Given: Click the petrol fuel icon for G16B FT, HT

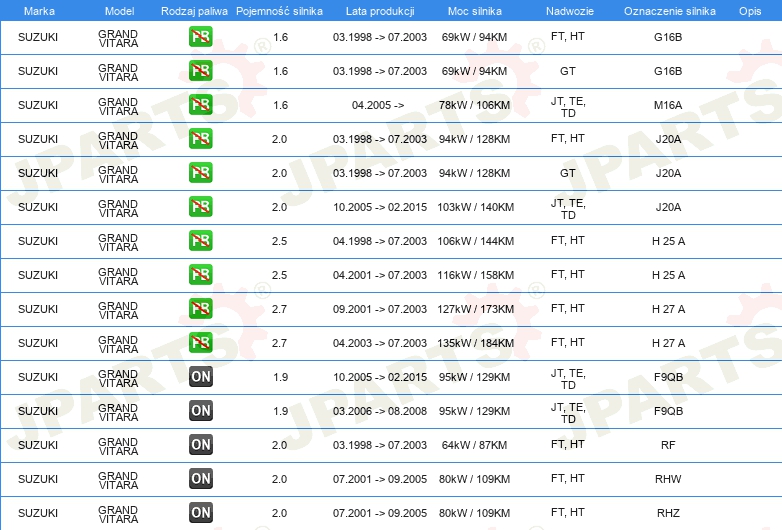Looking at the screenshot, I should [200, 37].
